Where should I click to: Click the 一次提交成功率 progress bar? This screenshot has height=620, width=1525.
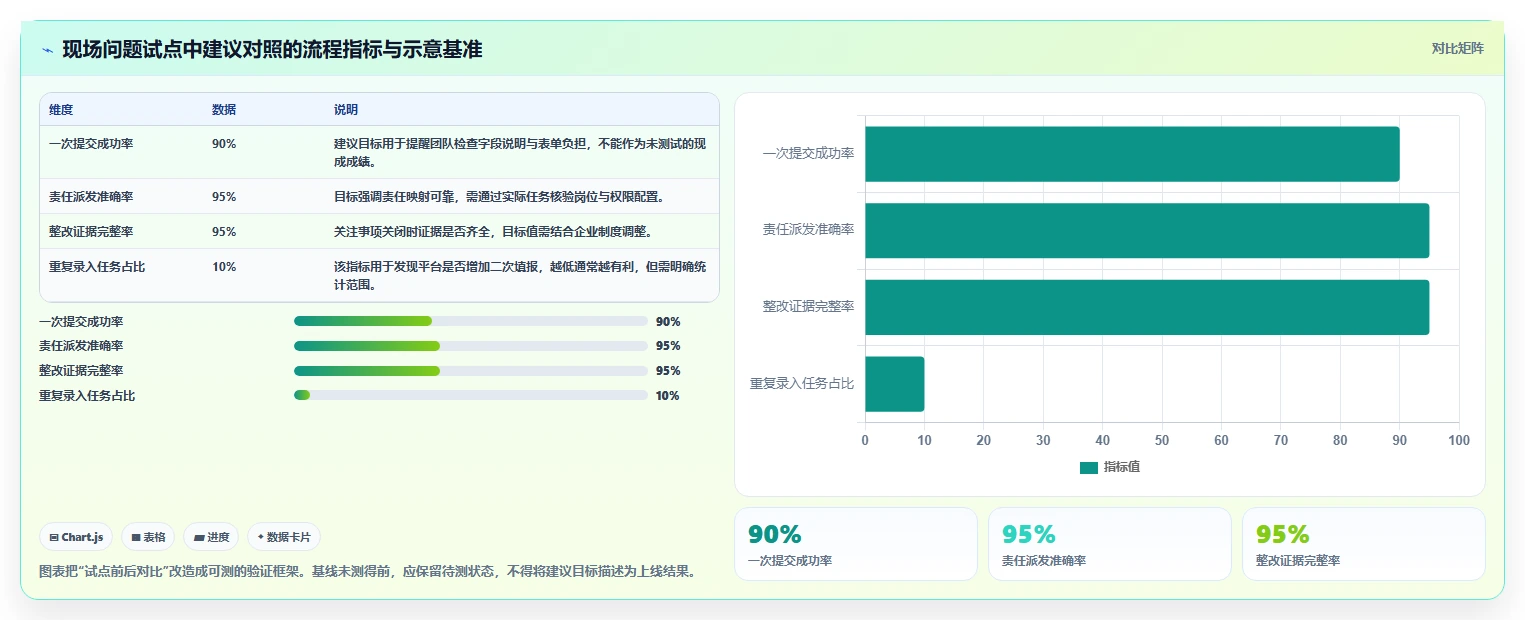[x=471, y=321]
